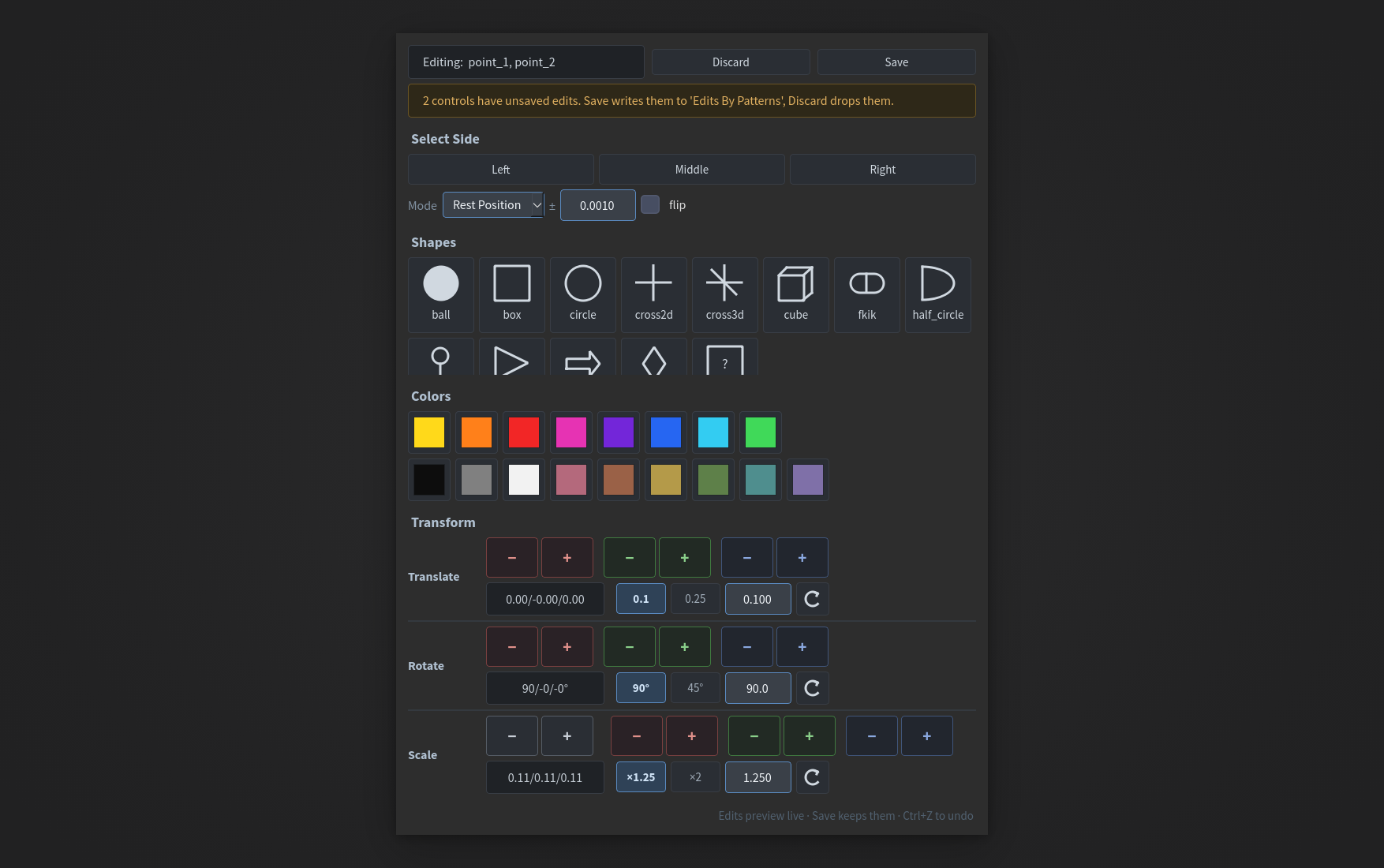1384x868 pixels.
Task: Select the cube shape
Action: tap(796, 294)
